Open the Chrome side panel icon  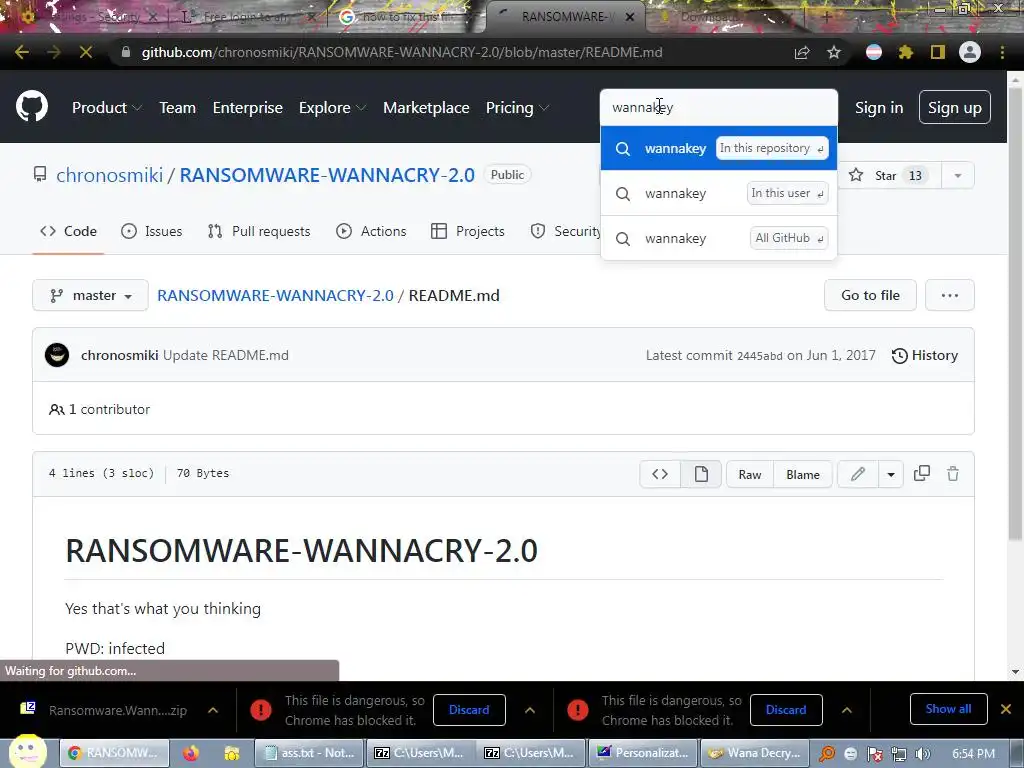coord(938,52)
